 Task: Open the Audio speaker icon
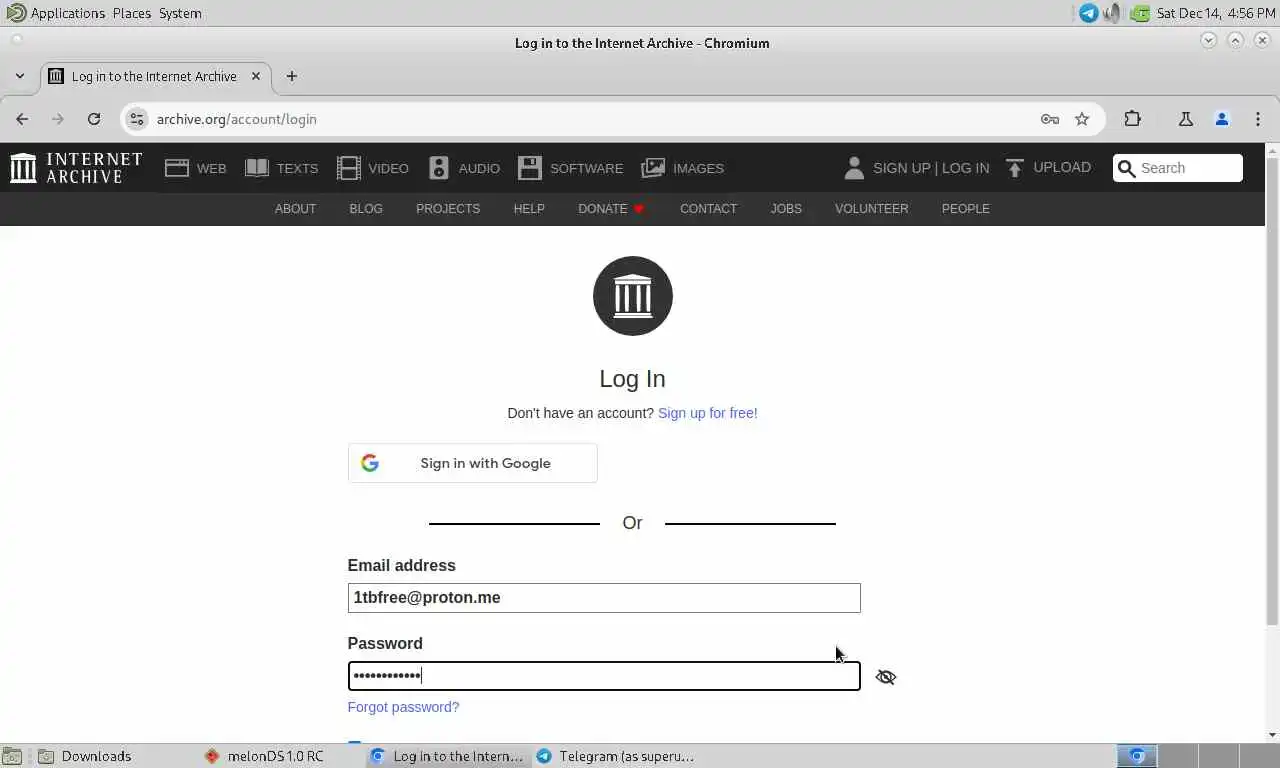click(439, 168)
